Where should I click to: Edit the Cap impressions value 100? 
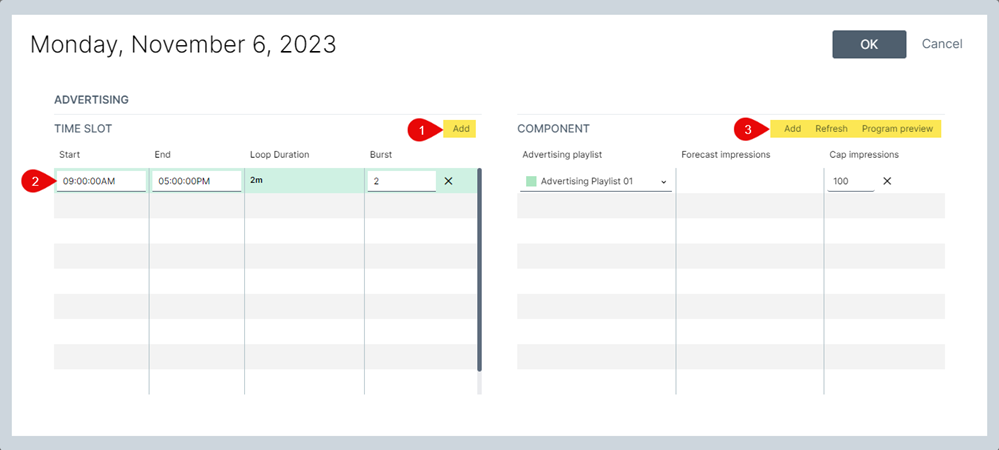click(x=850, y=181)
